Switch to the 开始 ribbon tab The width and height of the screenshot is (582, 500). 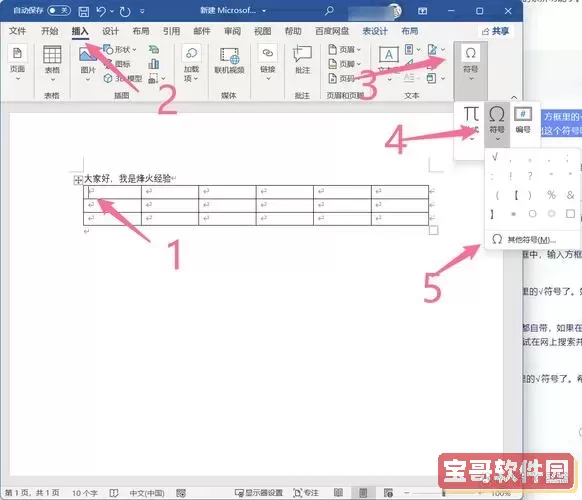pos(49,31)
